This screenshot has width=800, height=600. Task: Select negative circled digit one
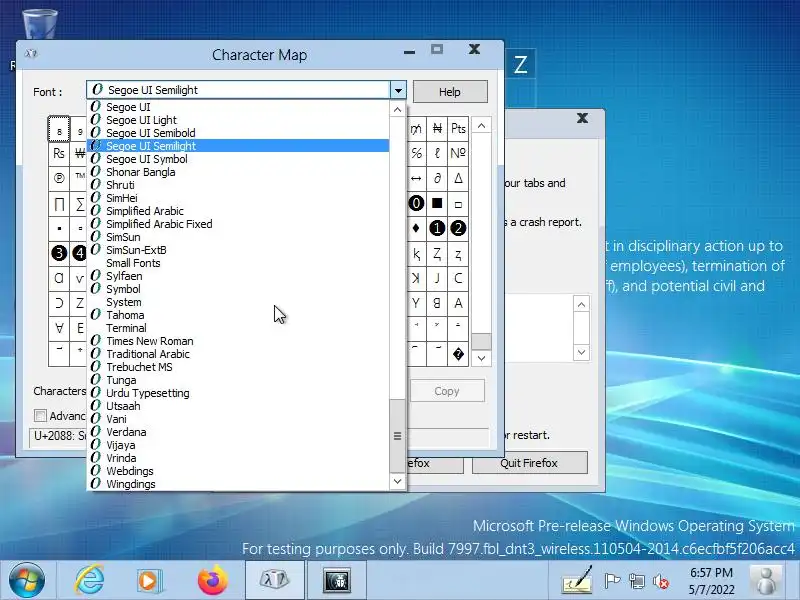tap(437, 228)
